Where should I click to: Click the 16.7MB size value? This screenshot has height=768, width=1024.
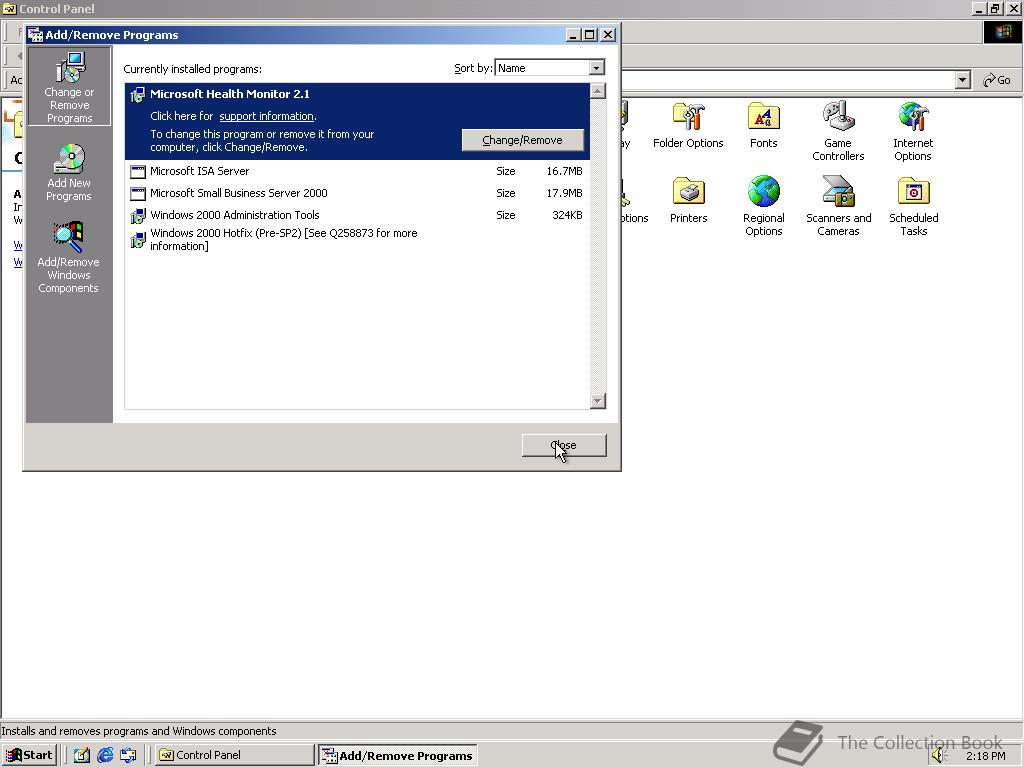564,171
